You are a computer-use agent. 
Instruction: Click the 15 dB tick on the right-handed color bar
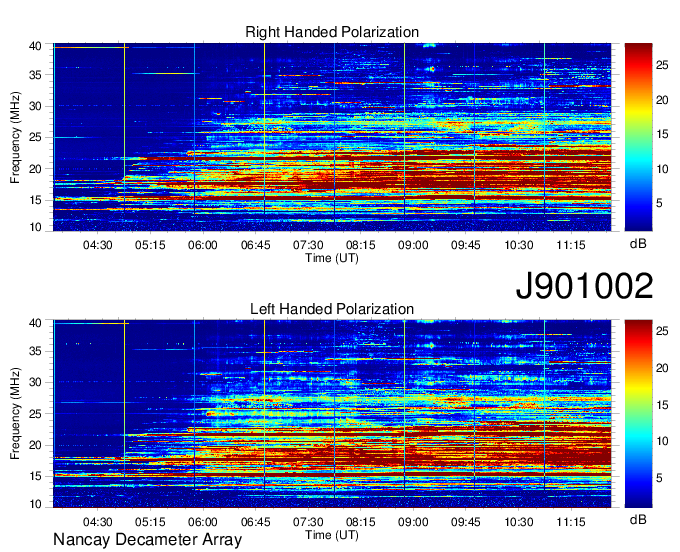point(662,134)
